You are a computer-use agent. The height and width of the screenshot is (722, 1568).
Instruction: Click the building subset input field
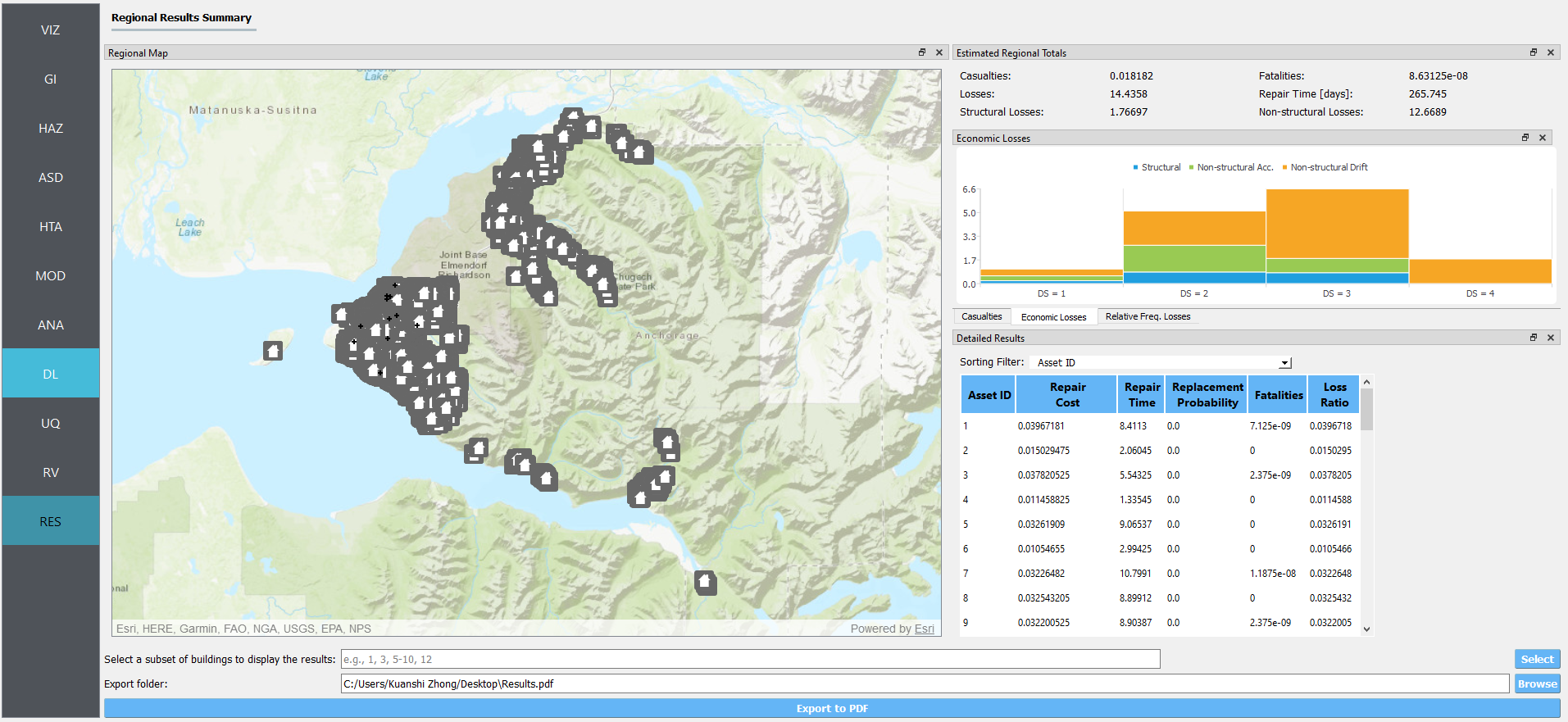pos(750,659)
